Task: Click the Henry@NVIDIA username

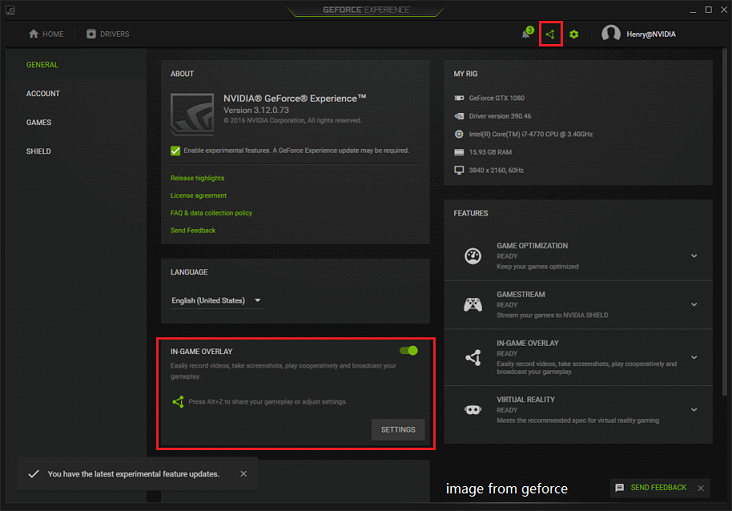Action: (651, 34)
